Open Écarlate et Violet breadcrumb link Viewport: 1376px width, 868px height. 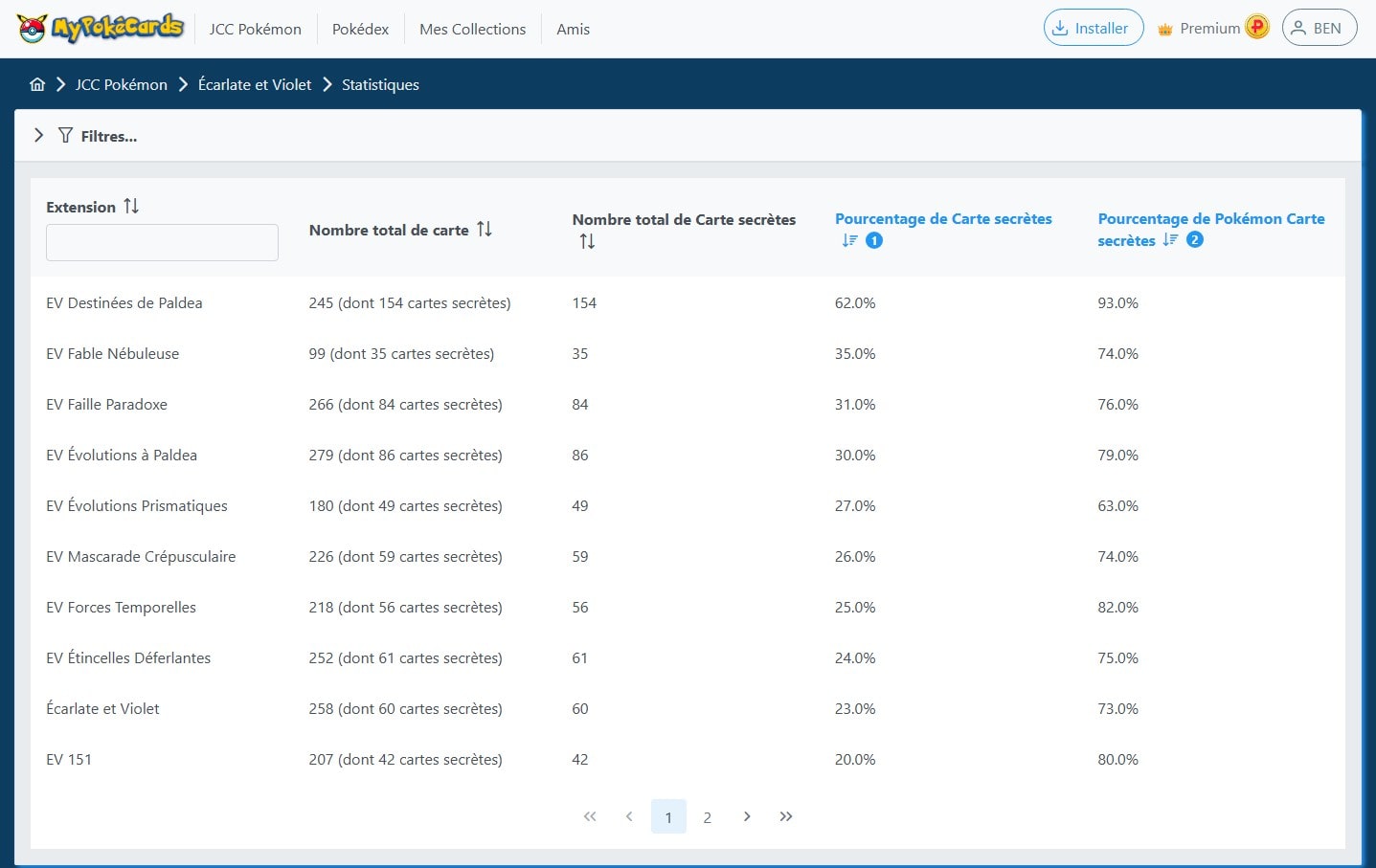[x=255, y=84]
